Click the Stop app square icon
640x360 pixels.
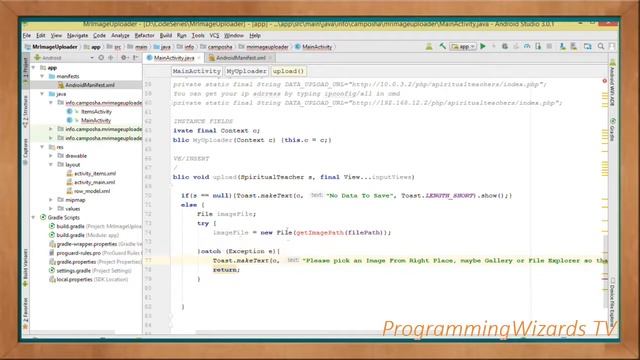549,47
